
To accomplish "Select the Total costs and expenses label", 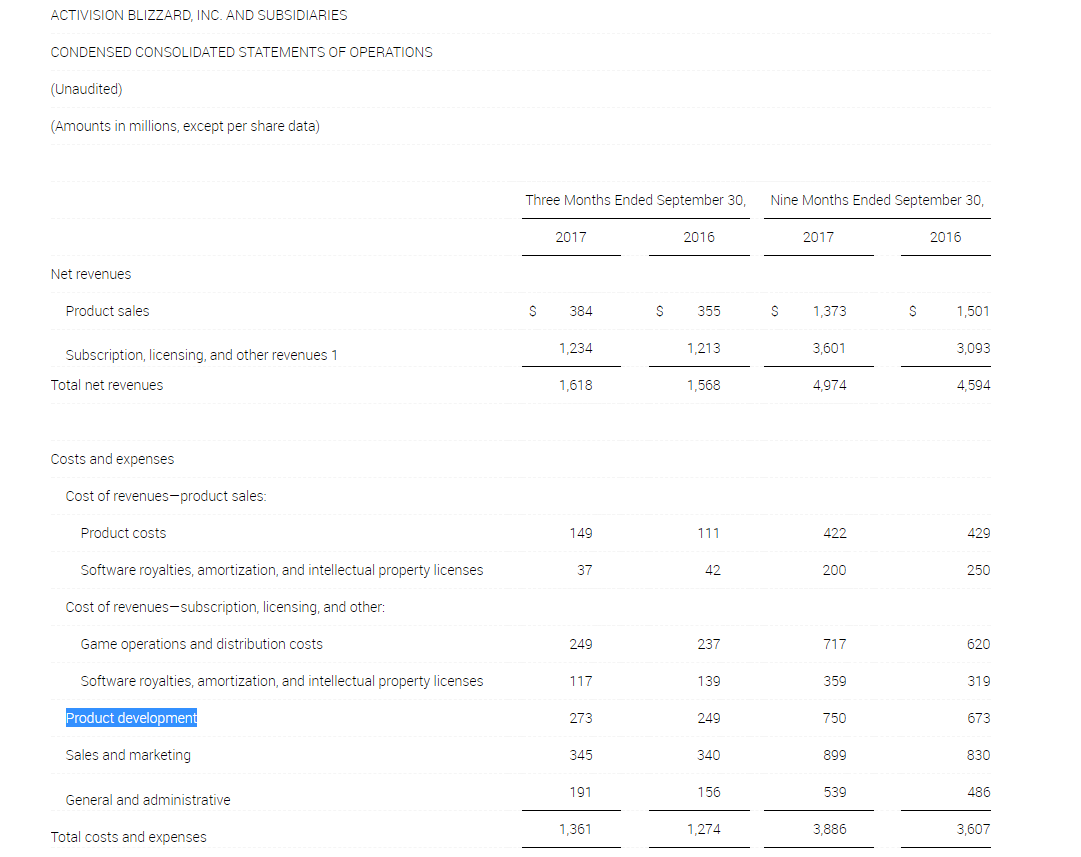I will click(x=128, y=837).
